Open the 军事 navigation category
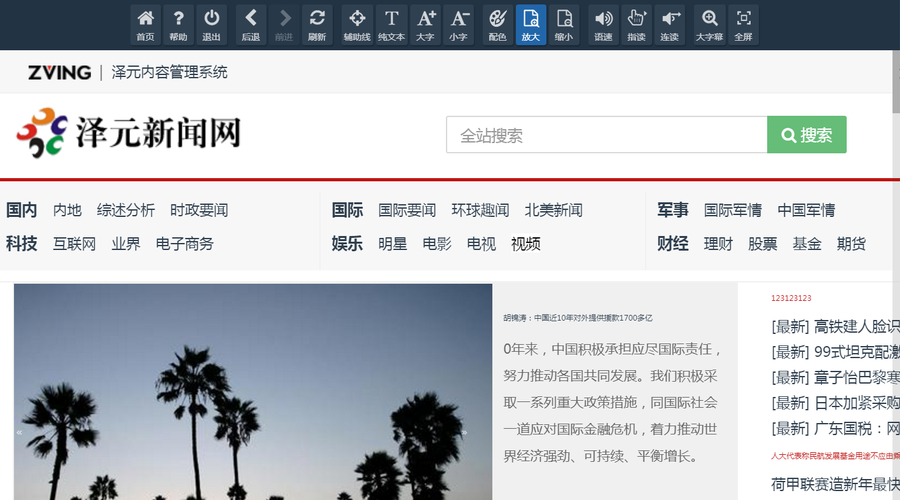Image resolution: width=900 pixels, height=500 pixels. (673, 210)
